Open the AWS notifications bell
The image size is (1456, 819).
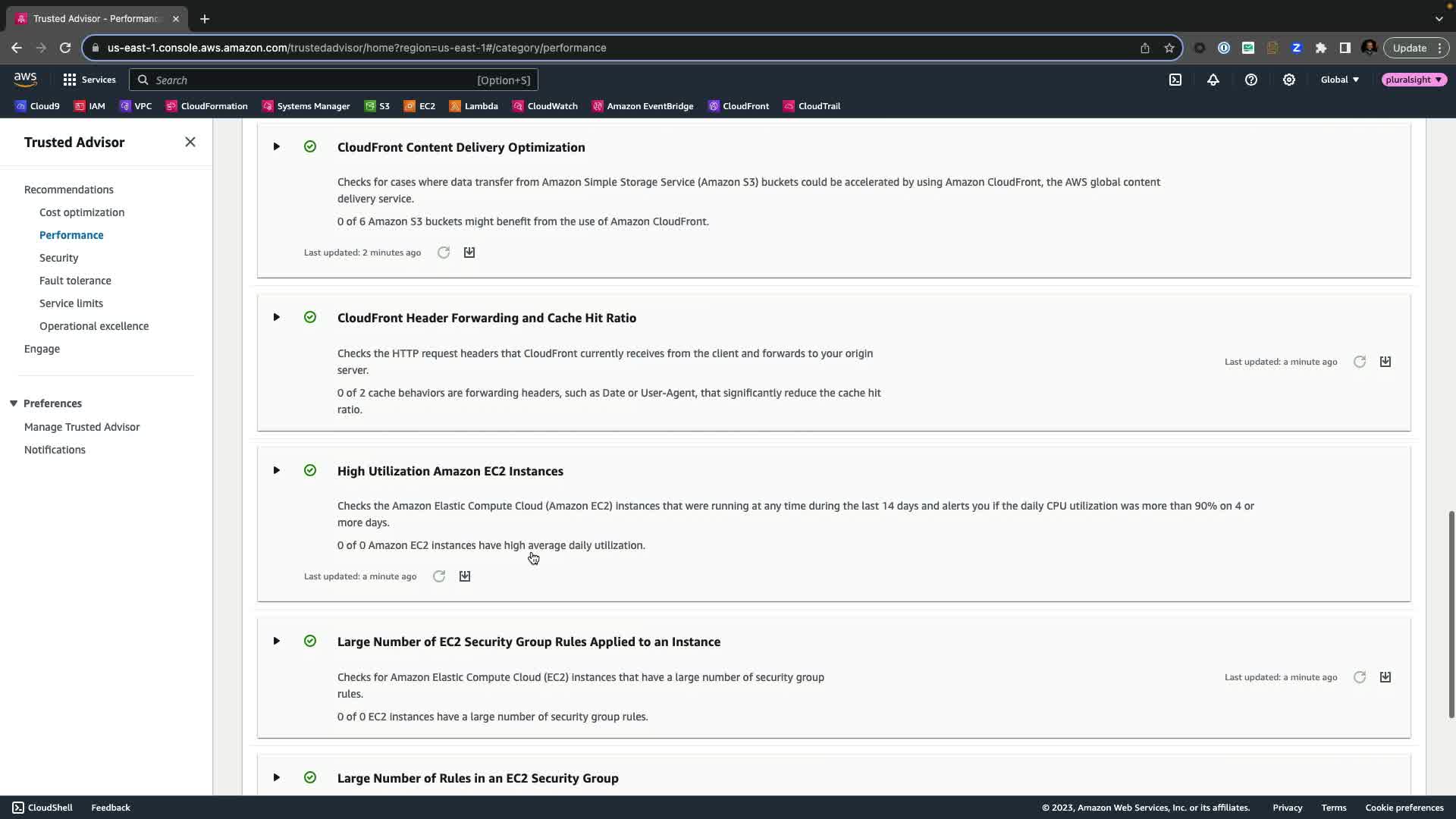(x=1213, y=80)
